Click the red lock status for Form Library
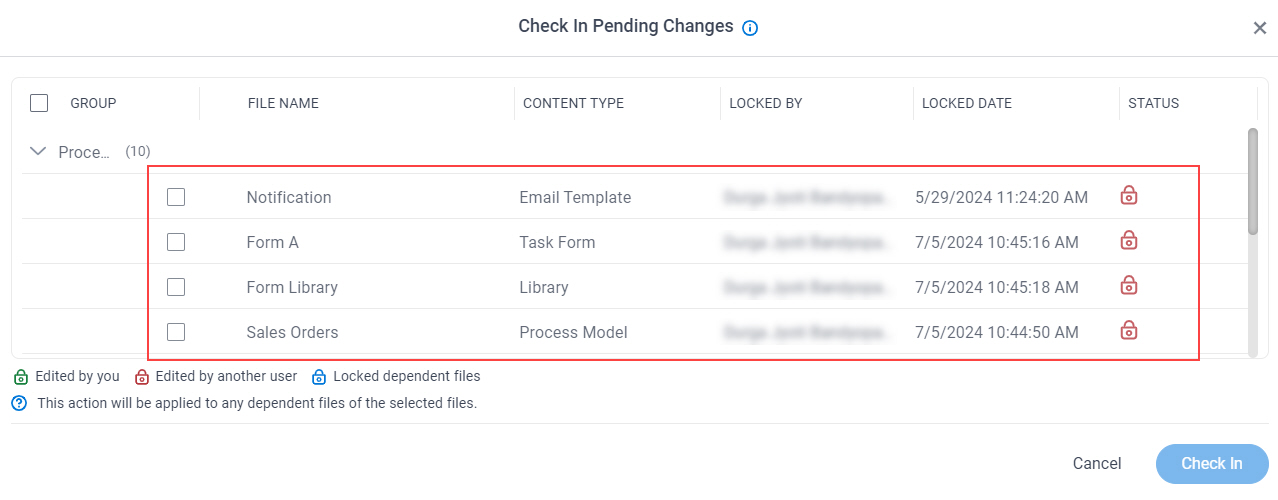The height and width of the screenshot is (500, 1278). coord(1128,285)
